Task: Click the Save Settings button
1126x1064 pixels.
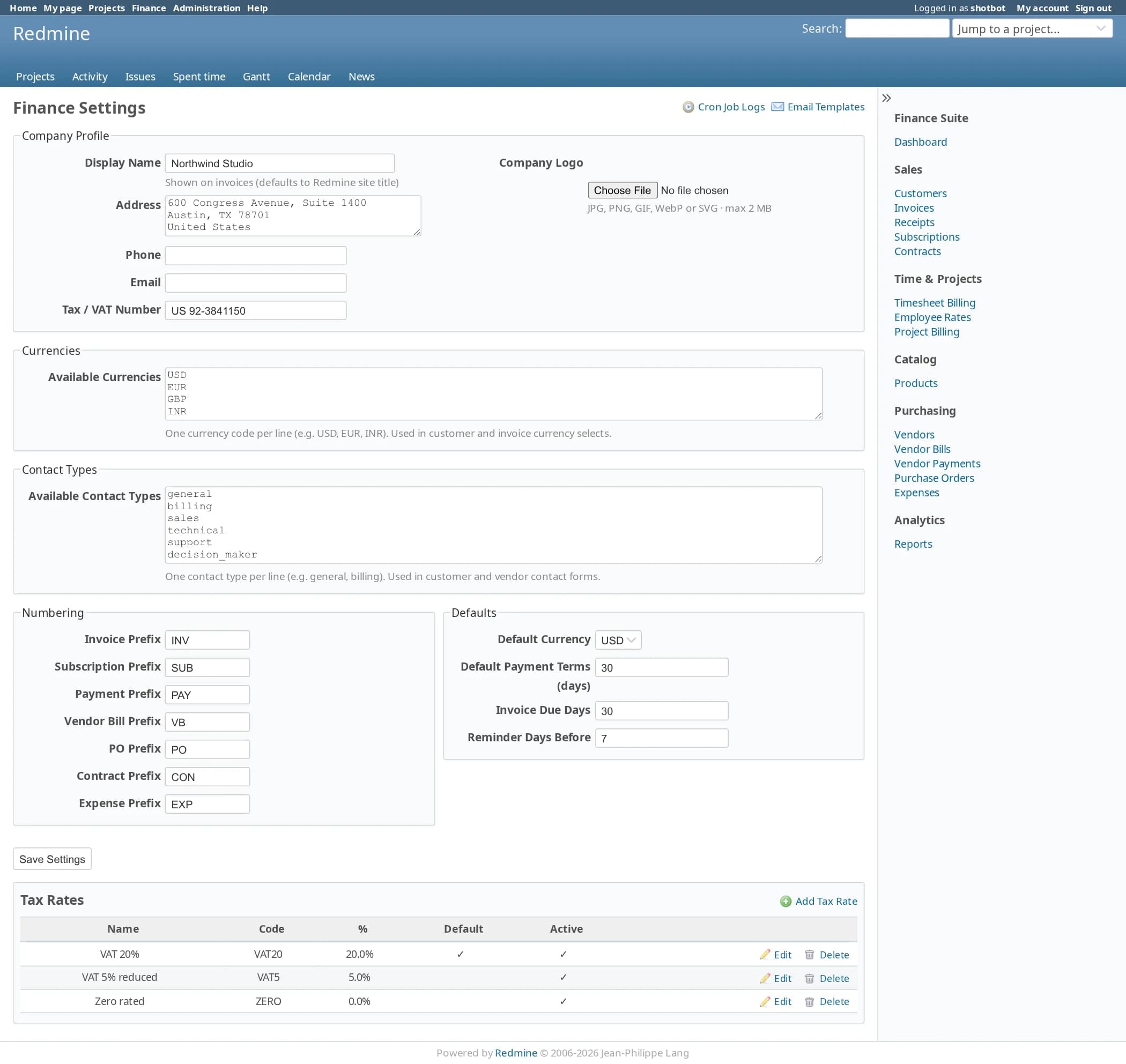Action: pos(52,860)
